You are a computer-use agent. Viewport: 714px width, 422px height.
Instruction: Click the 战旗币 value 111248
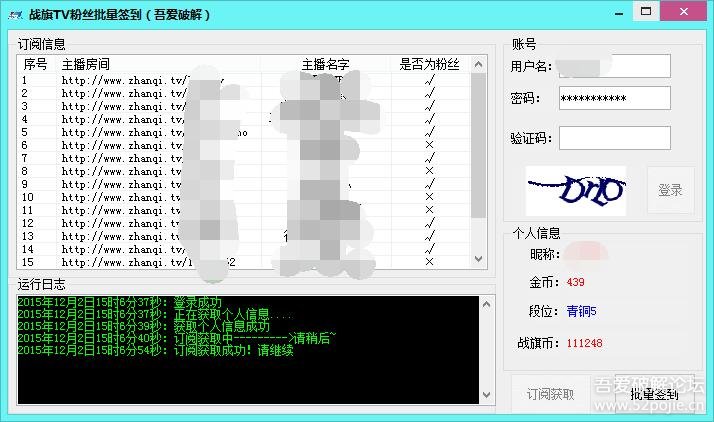pos(585,343)
